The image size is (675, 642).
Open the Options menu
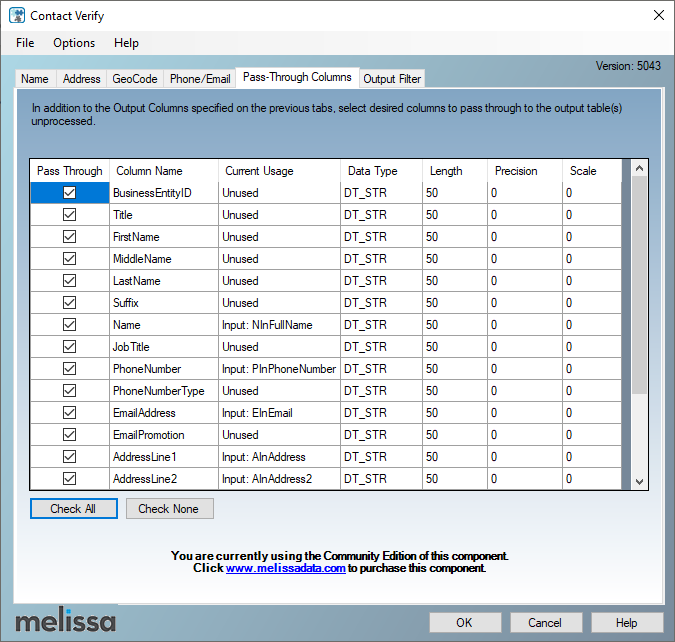[74, 43]
